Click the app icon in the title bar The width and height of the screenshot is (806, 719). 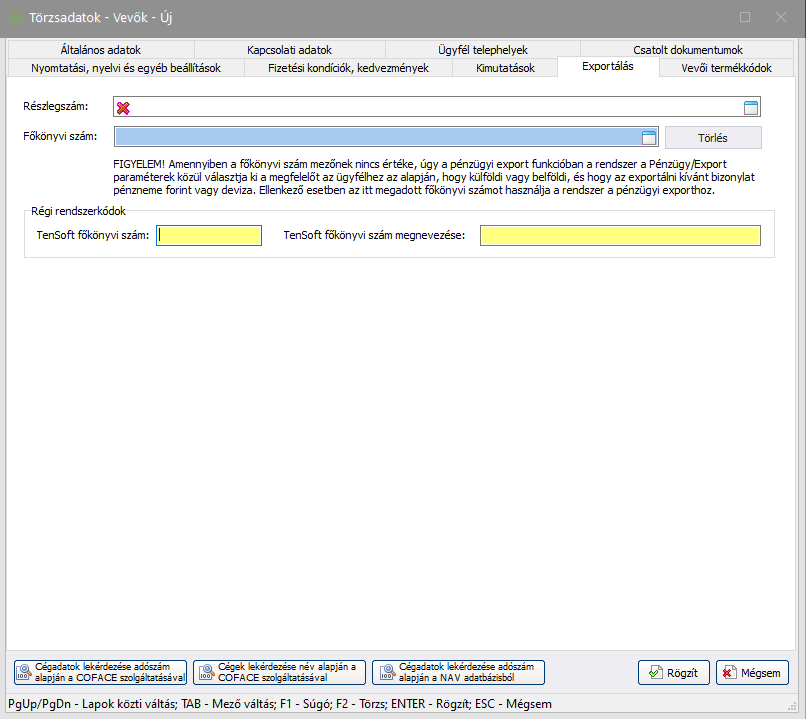(16, 17)
